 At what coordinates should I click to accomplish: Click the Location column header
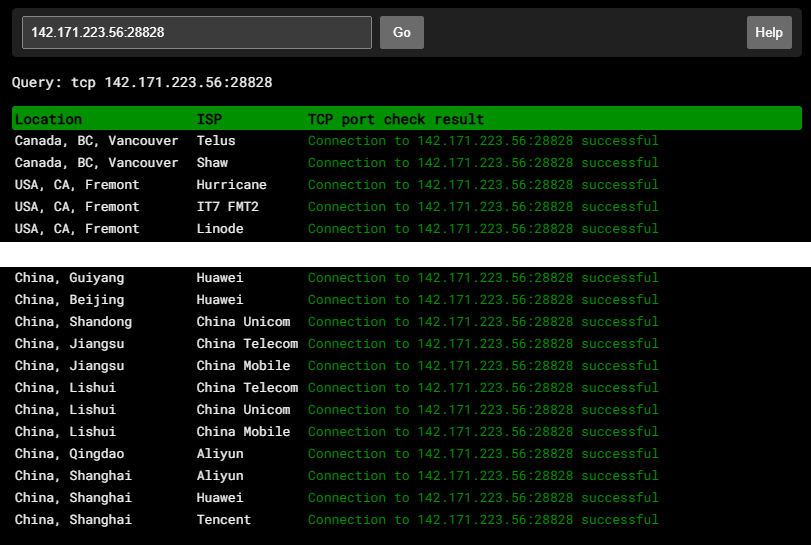coord(48,119)
